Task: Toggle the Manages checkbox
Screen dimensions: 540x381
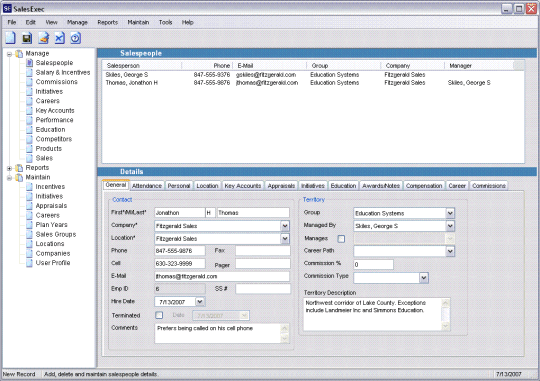Action: [x=341, y=238]
